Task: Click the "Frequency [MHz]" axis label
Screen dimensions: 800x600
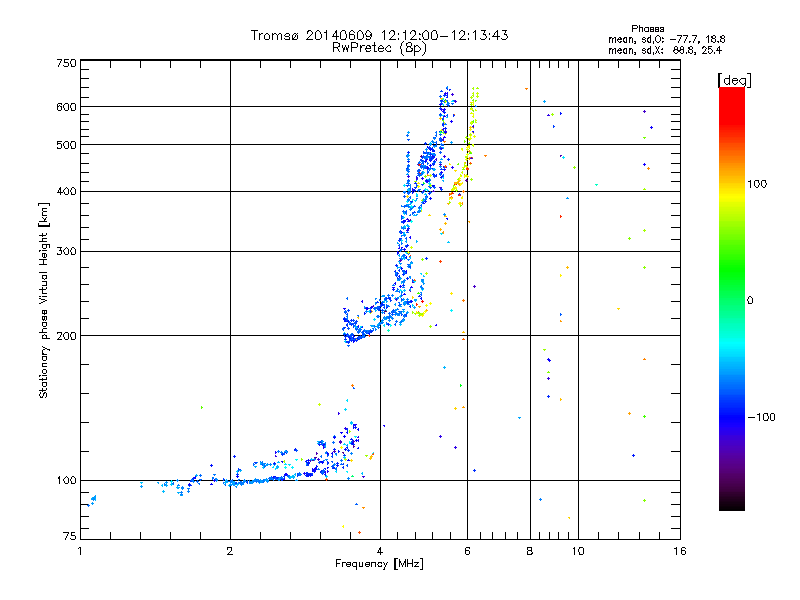Action: point(379,564)
